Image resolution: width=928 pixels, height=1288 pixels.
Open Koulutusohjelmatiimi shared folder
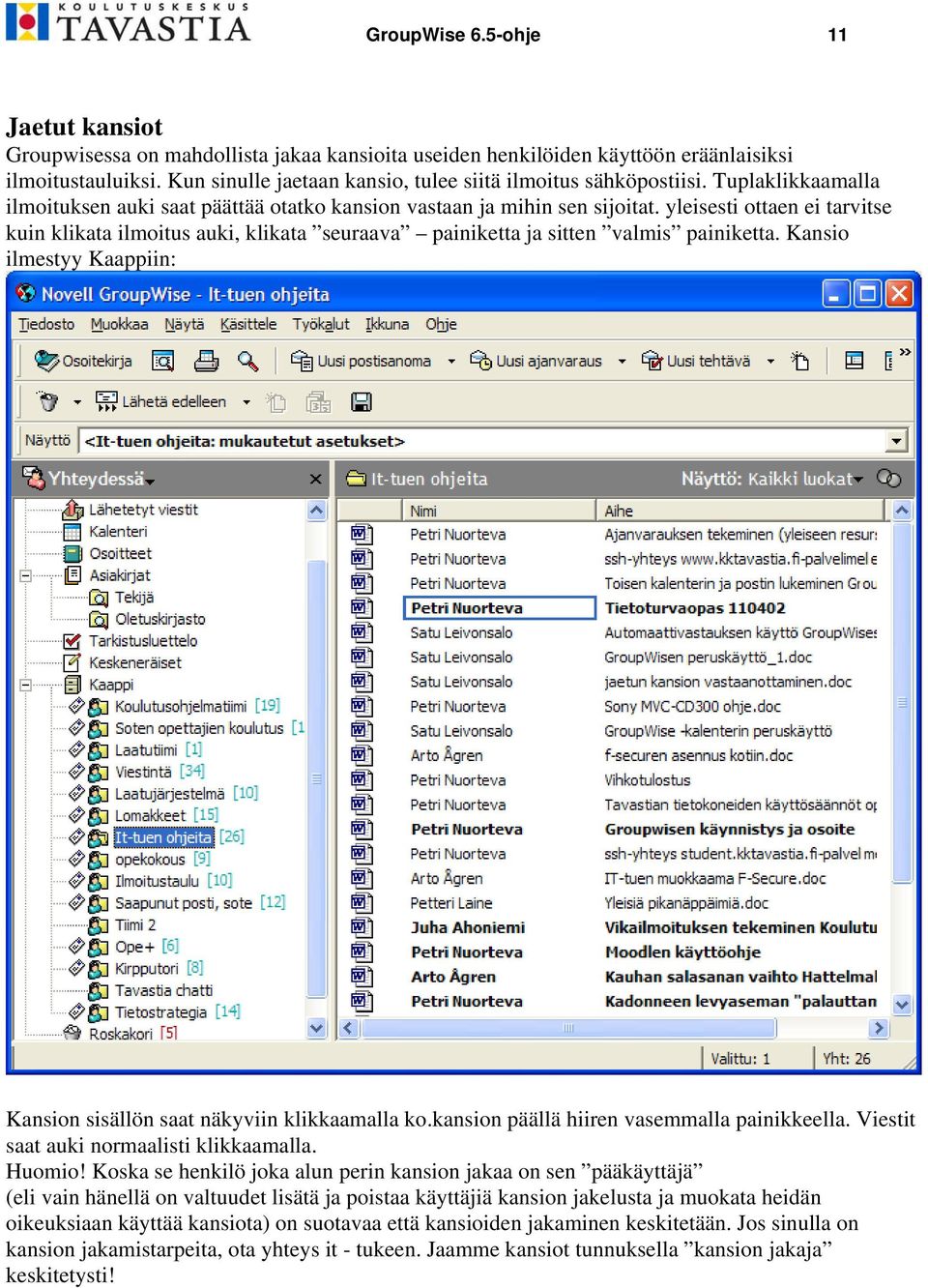pos(181,706)
